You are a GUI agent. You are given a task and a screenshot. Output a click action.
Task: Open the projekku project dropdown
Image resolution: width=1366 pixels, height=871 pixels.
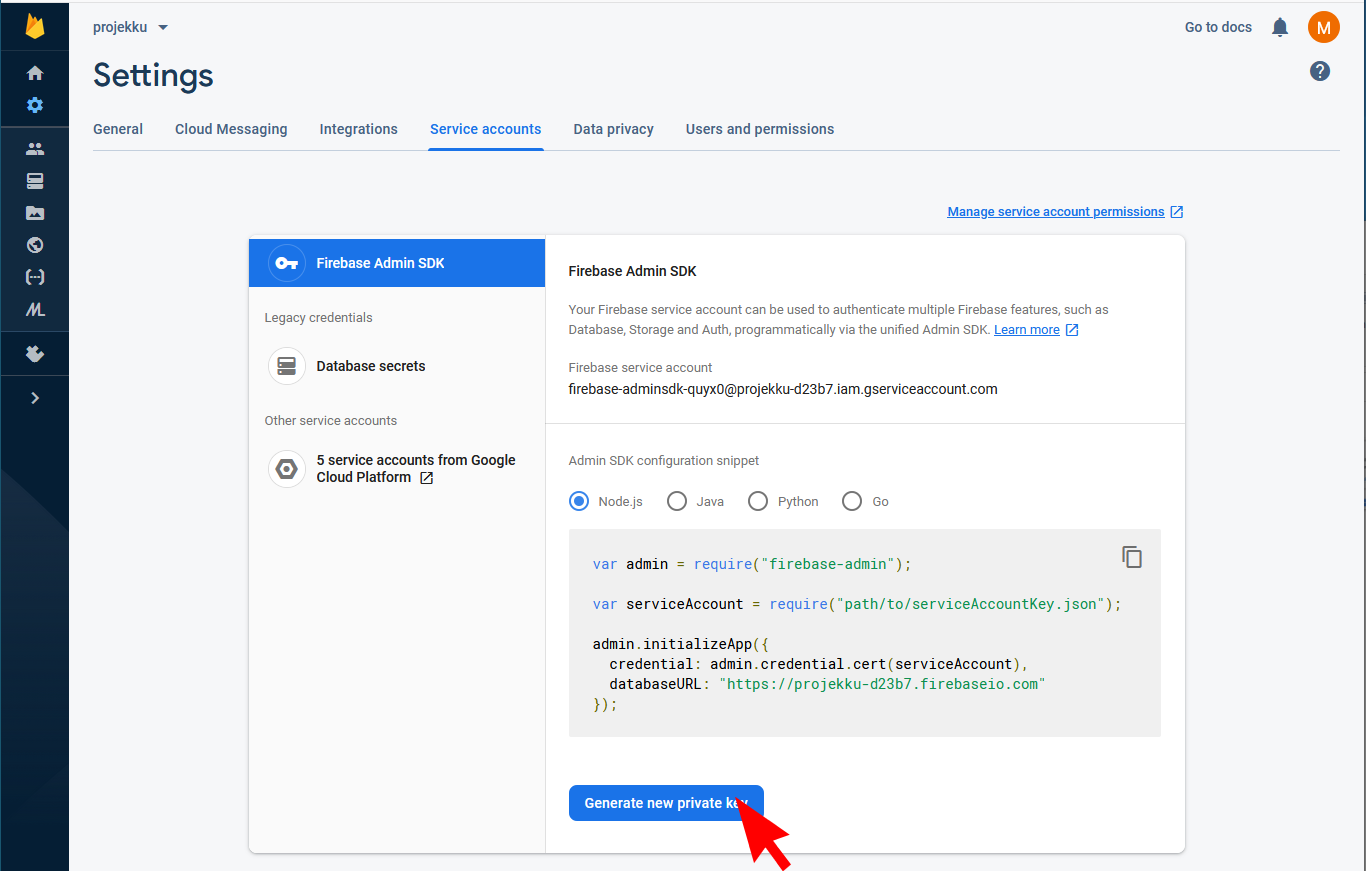(x=131, y=27)
